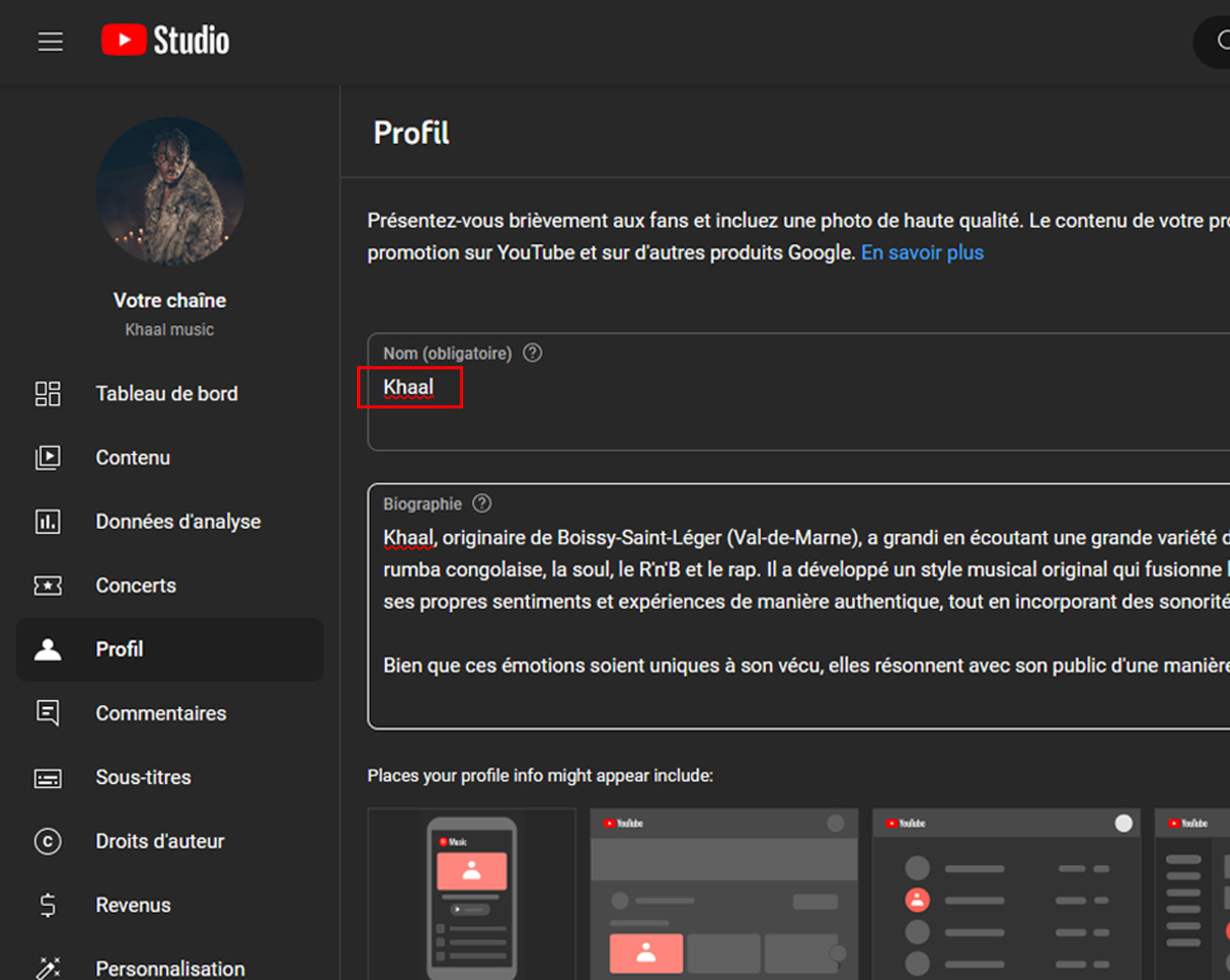
Task: Click the Contenu video icon
Action: pyautogui.click(x=48, y=458)
